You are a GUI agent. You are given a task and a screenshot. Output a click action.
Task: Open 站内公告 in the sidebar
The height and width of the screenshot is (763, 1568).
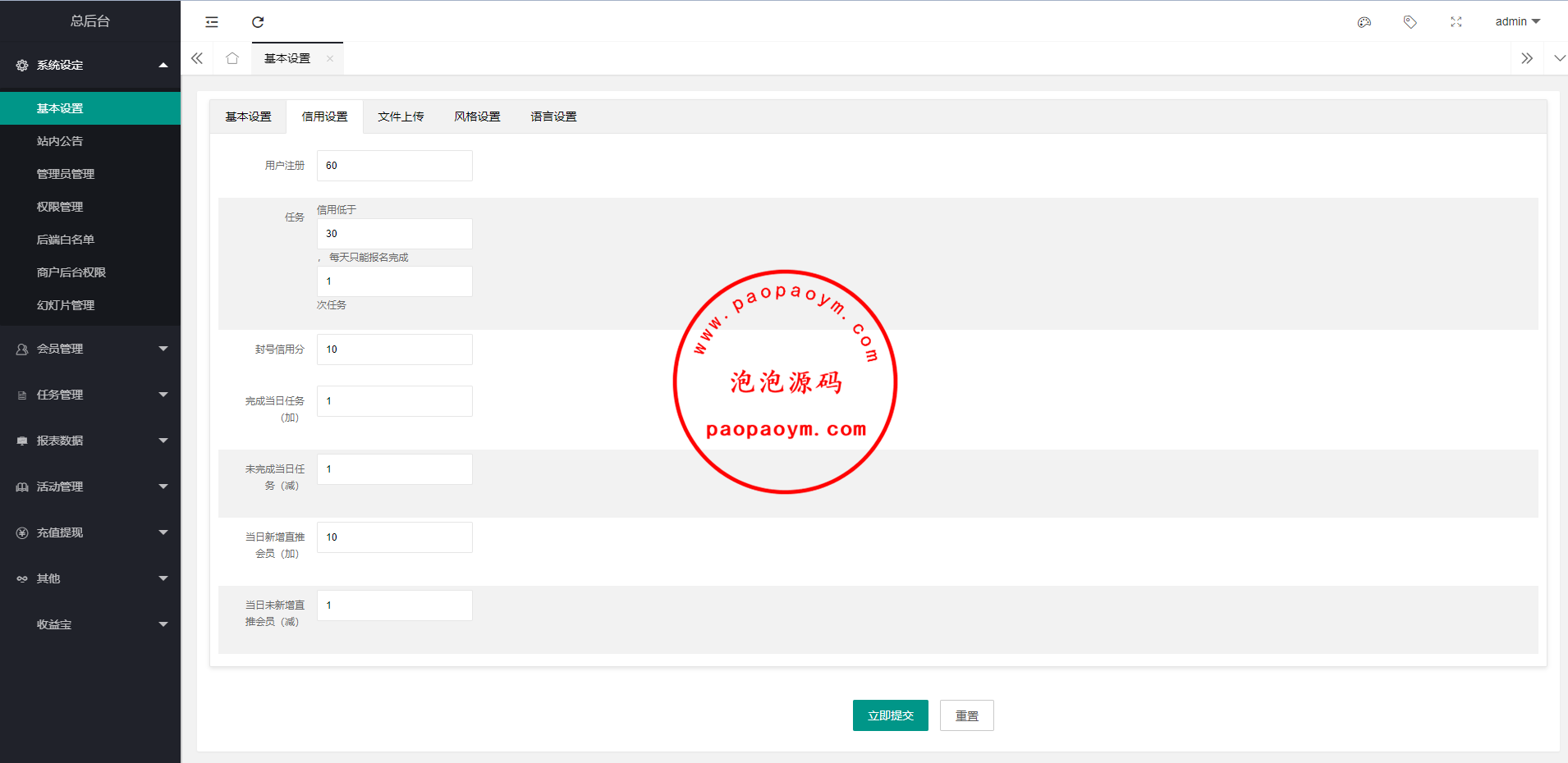point(60,141)
